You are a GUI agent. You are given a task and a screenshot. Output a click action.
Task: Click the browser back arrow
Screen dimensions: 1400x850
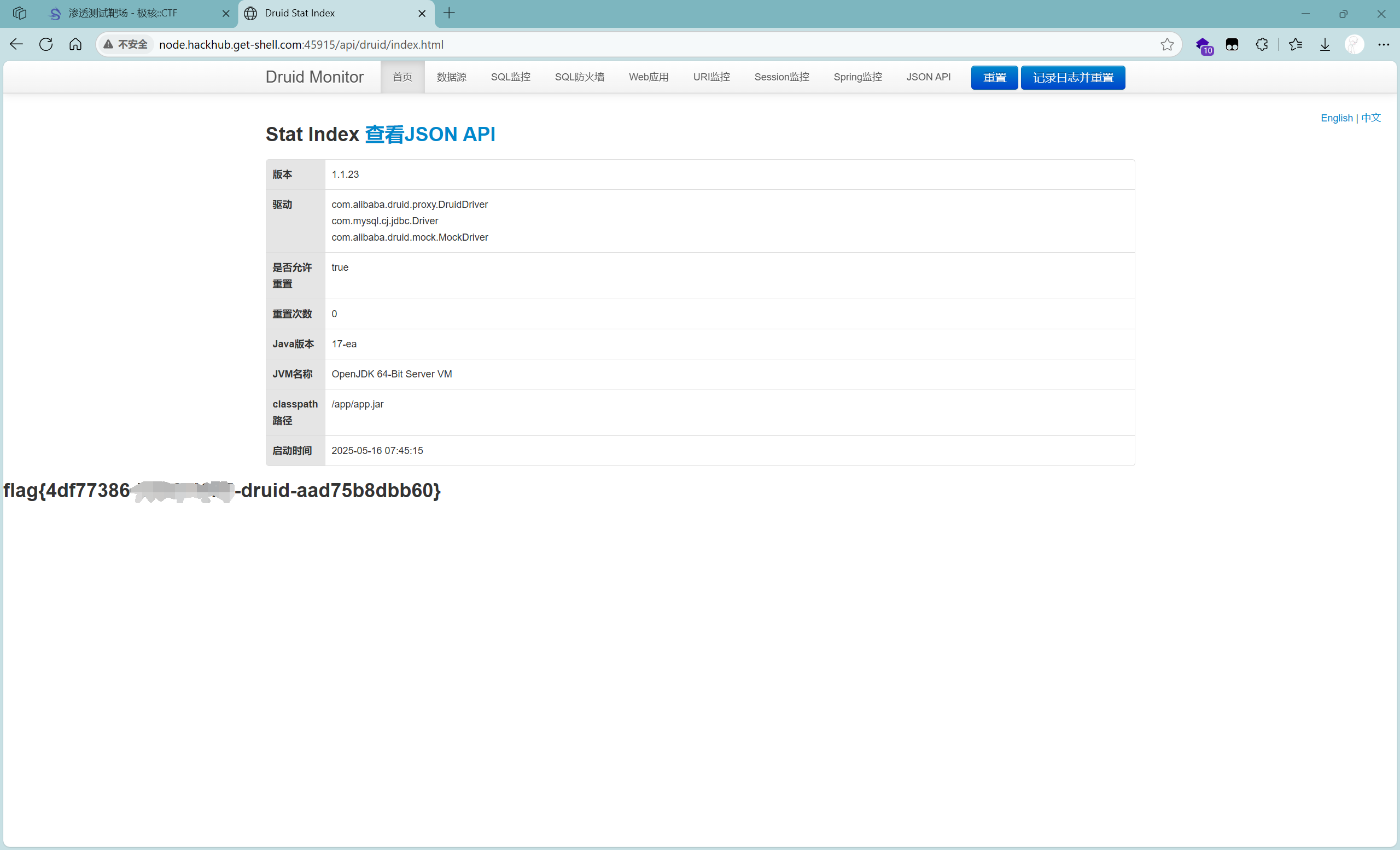(x=16, y=44)
